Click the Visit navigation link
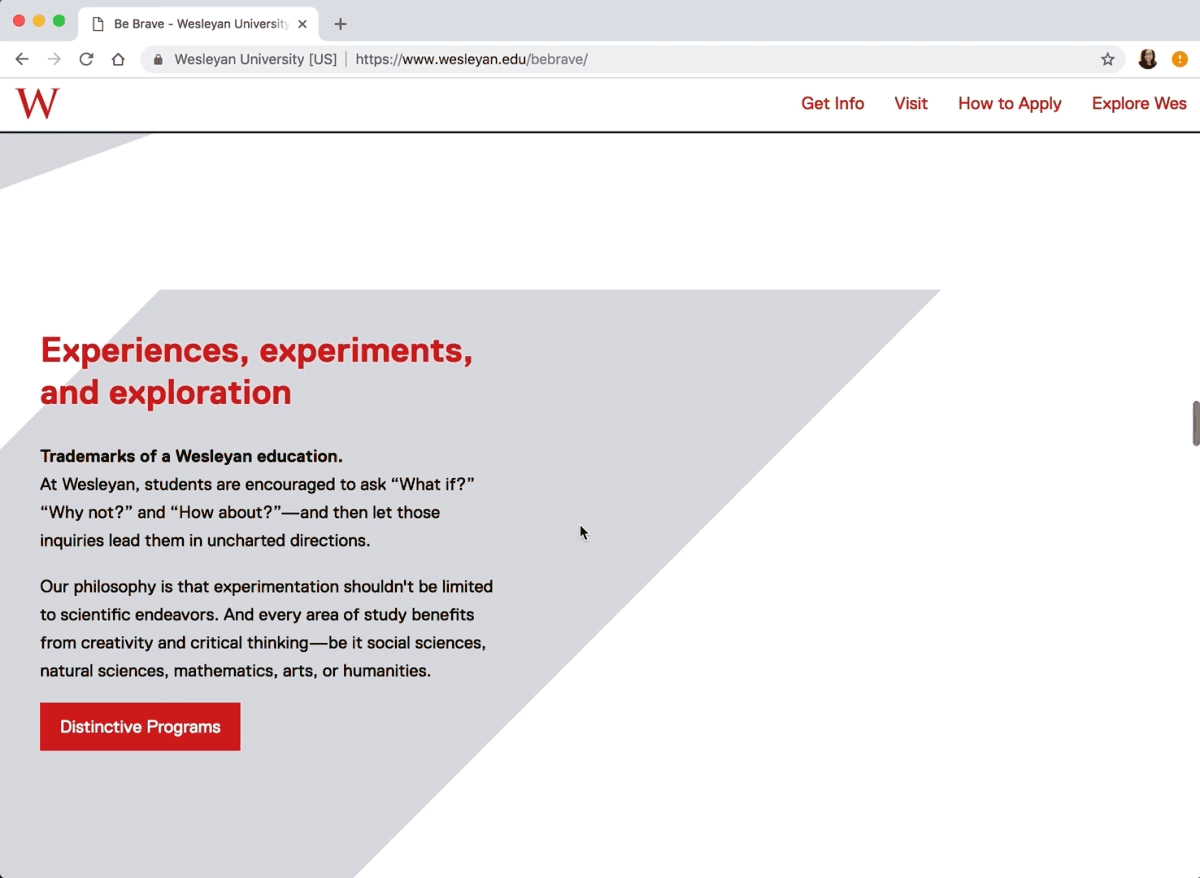This screenshot has height=878, width=1200. pyautogui.click(x=911, y=103)
